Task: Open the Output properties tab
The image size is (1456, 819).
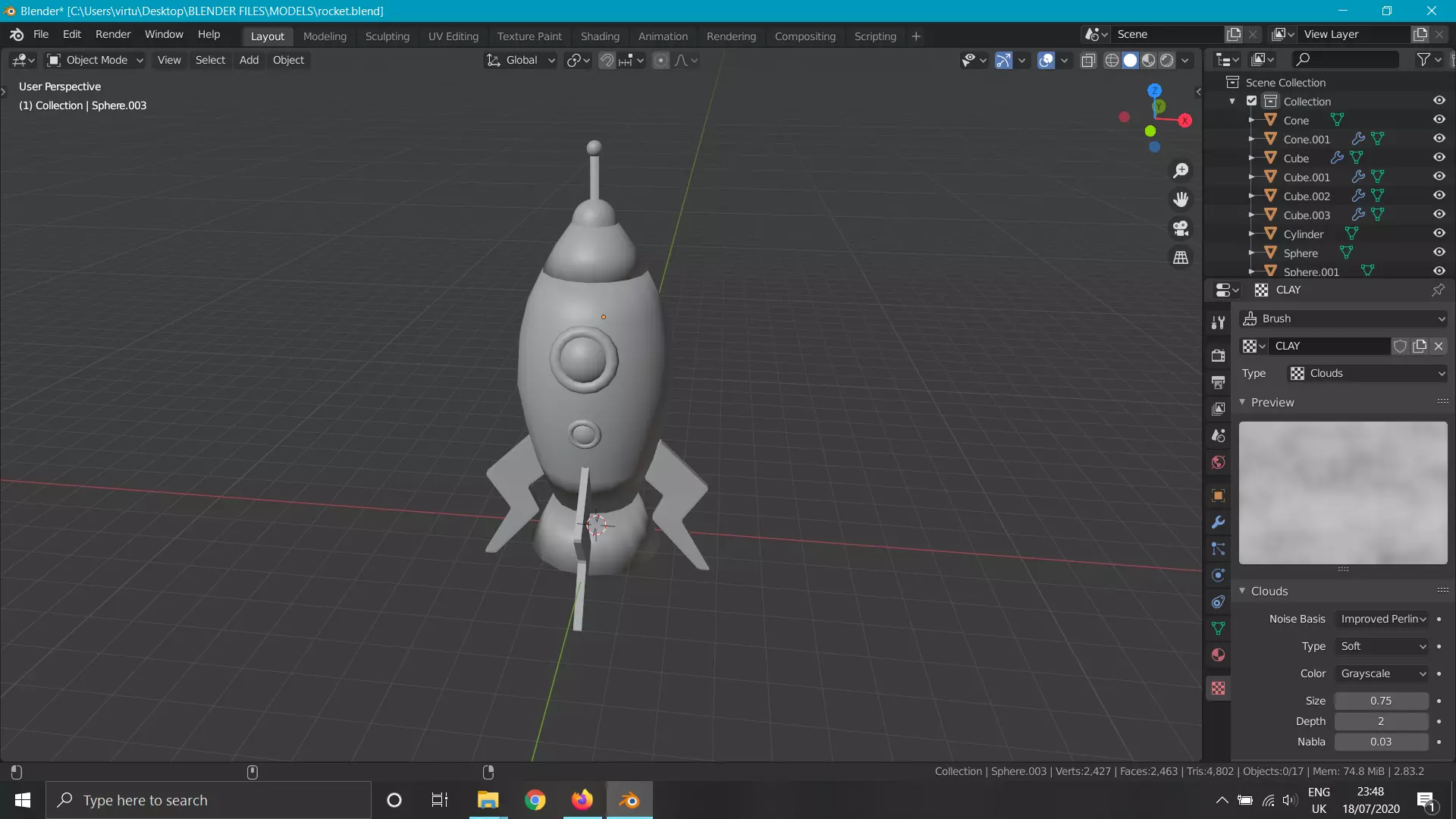Action: [1218, 382]
